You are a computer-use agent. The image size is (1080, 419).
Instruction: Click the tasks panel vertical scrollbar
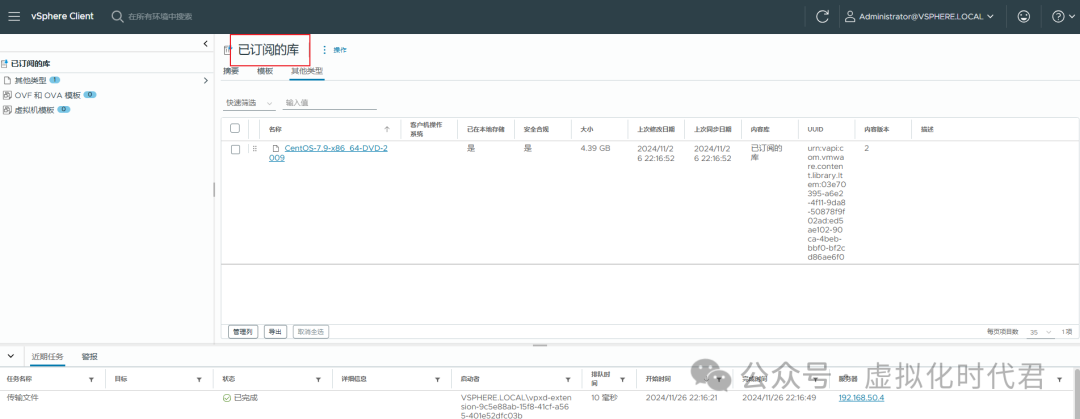[x=1076, y=394]
